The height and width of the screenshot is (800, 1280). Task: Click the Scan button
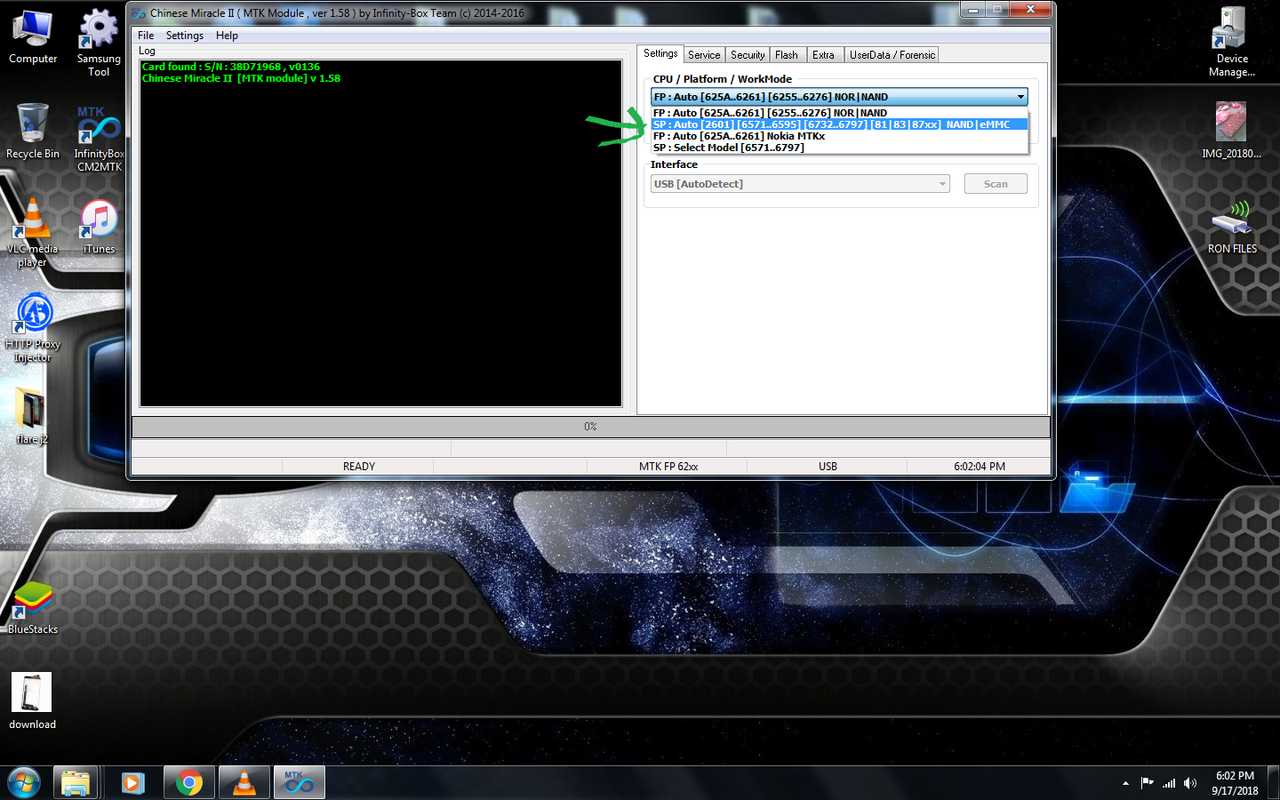pos(995,184)
